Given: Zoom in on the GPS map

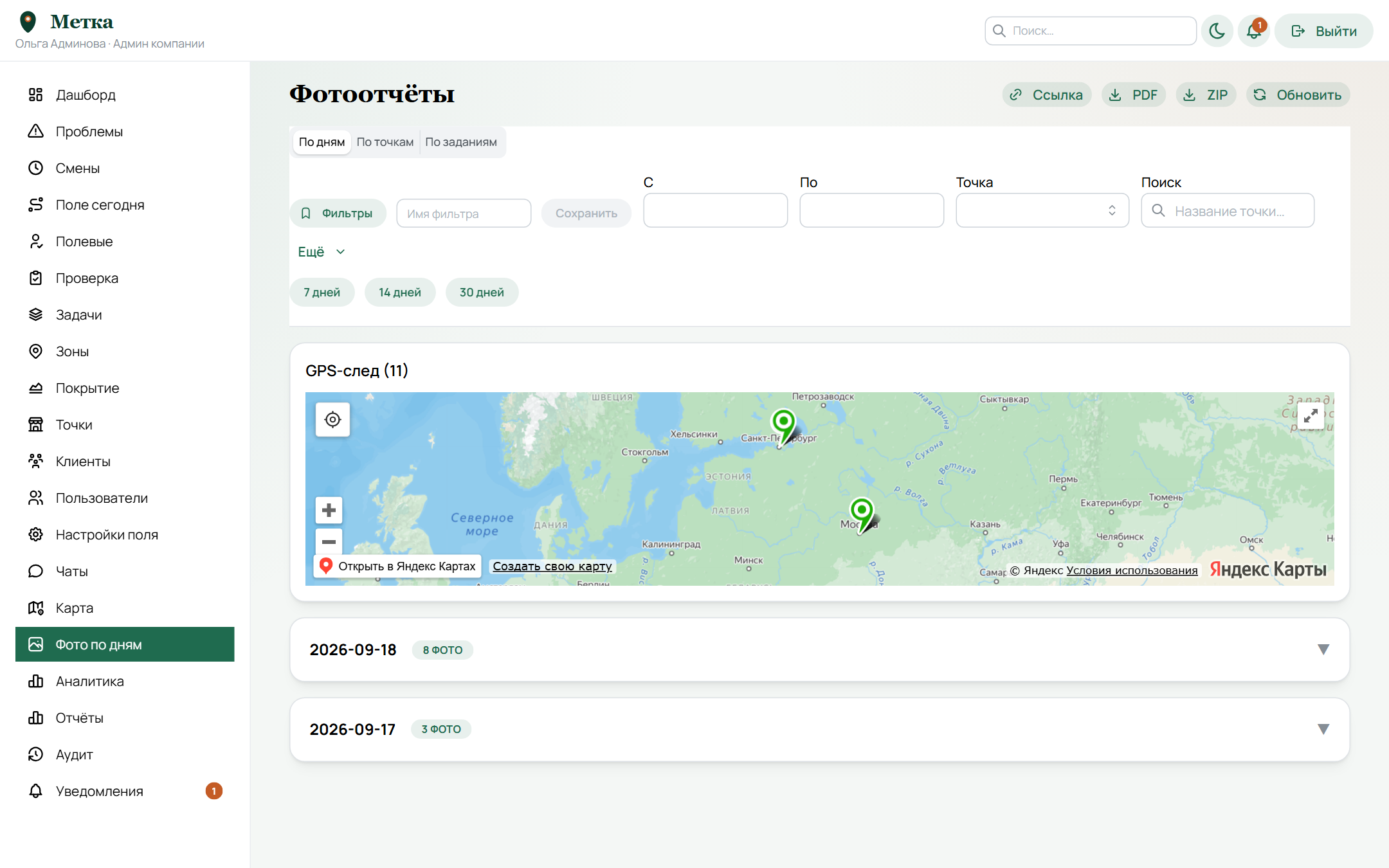Looking at the screenshot, I should click(x=329, y=511).
